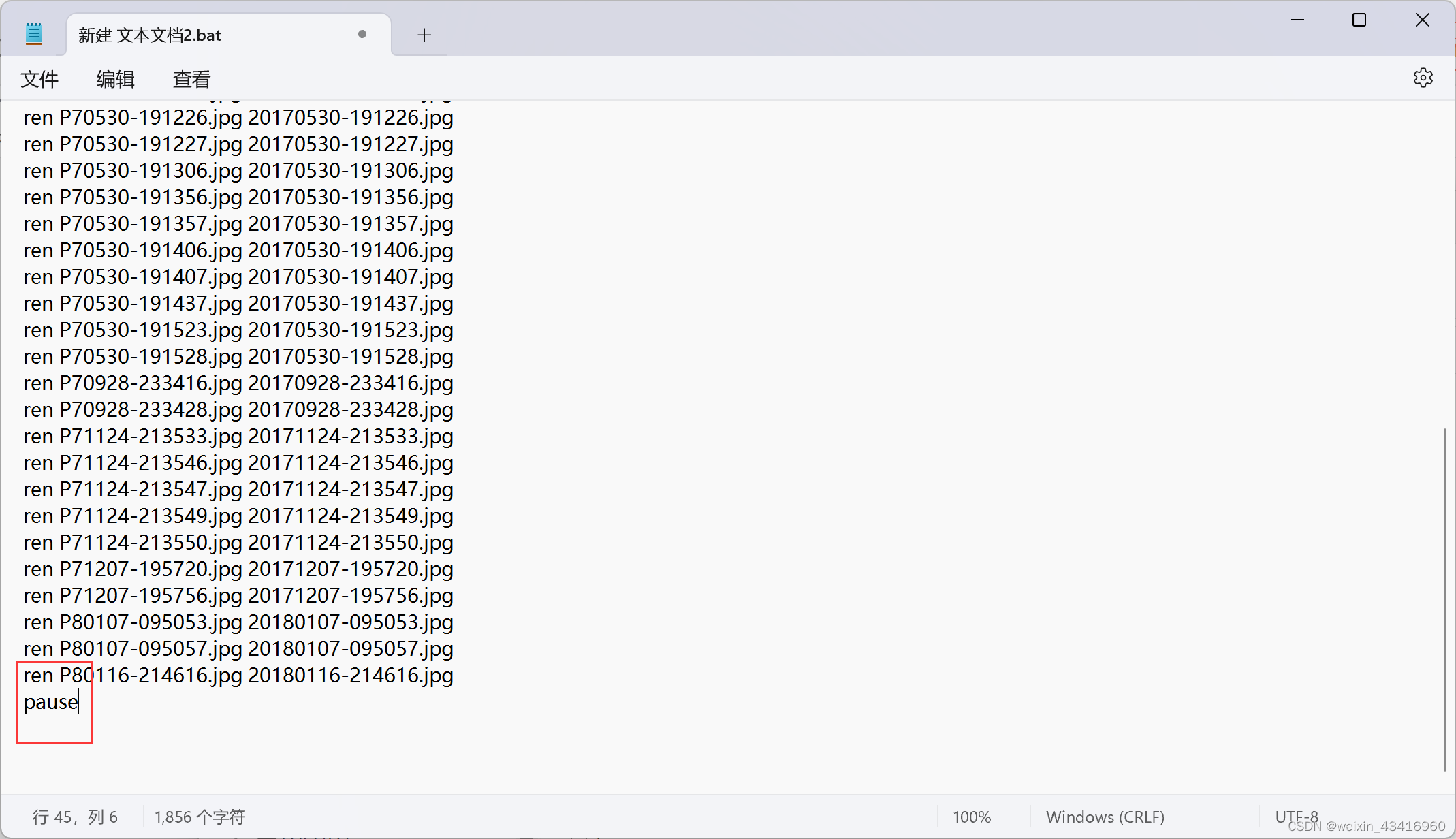Click the 100% zoom level indicator
The image size is (1456, 839).
[972, 817]
